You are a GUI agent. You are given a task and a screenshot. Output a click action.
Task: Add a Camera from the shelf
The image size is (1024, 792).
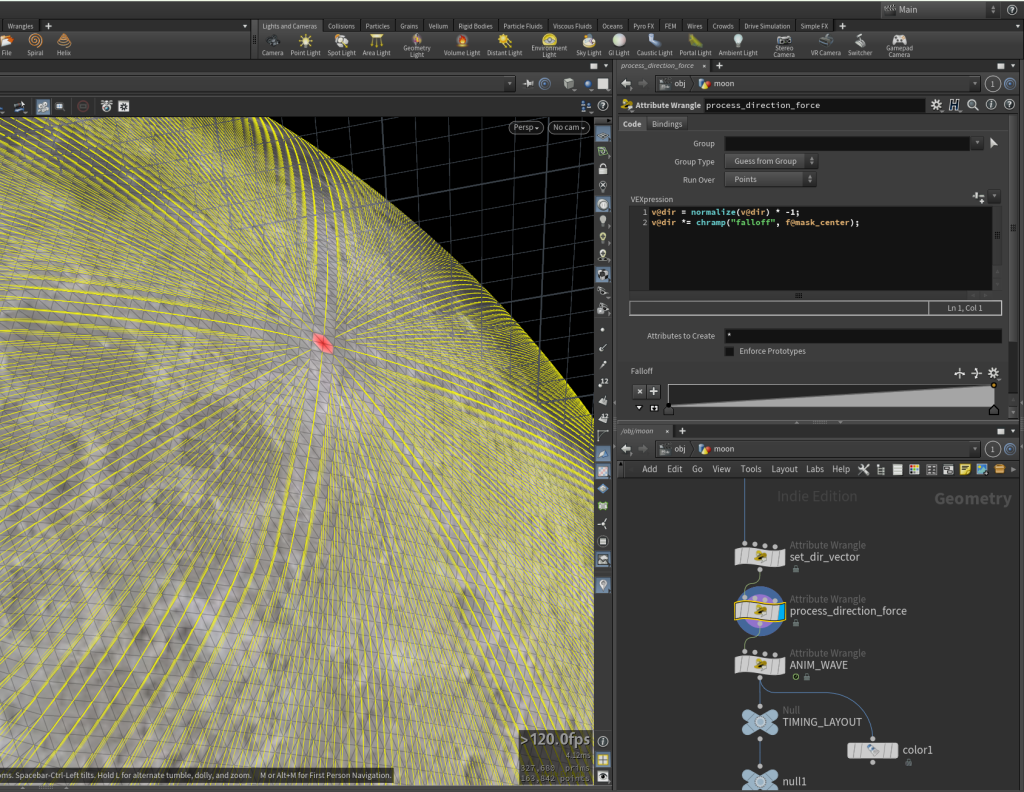click(272, 45)
